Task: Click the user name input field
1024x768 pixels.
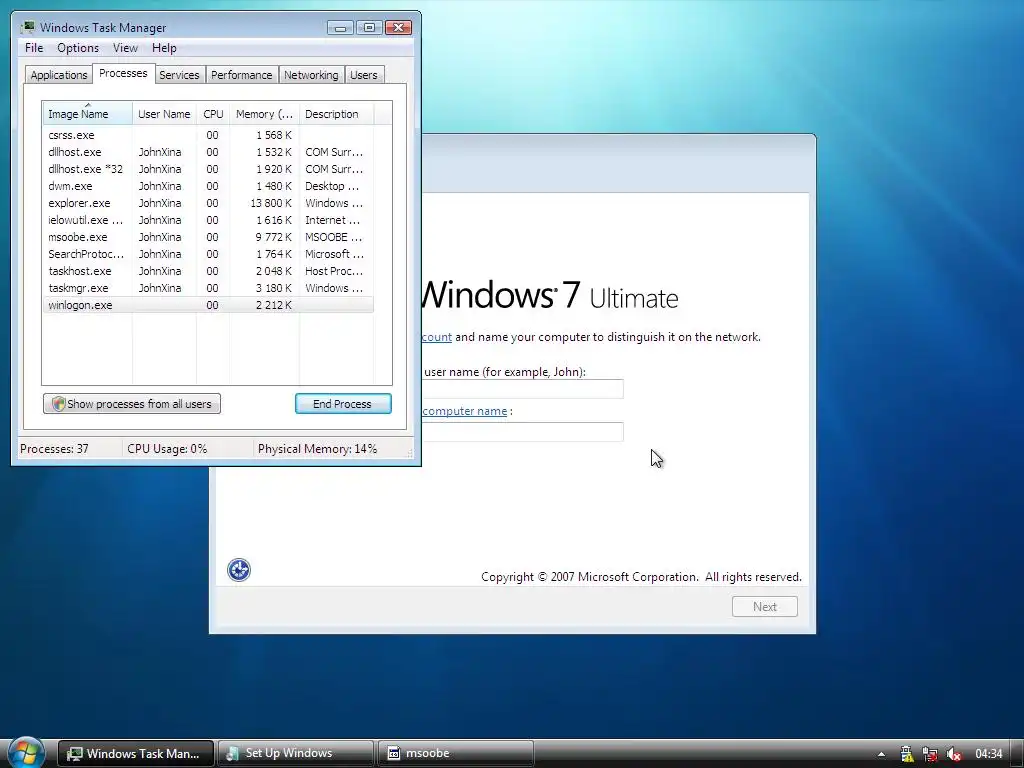Action: 522,389
